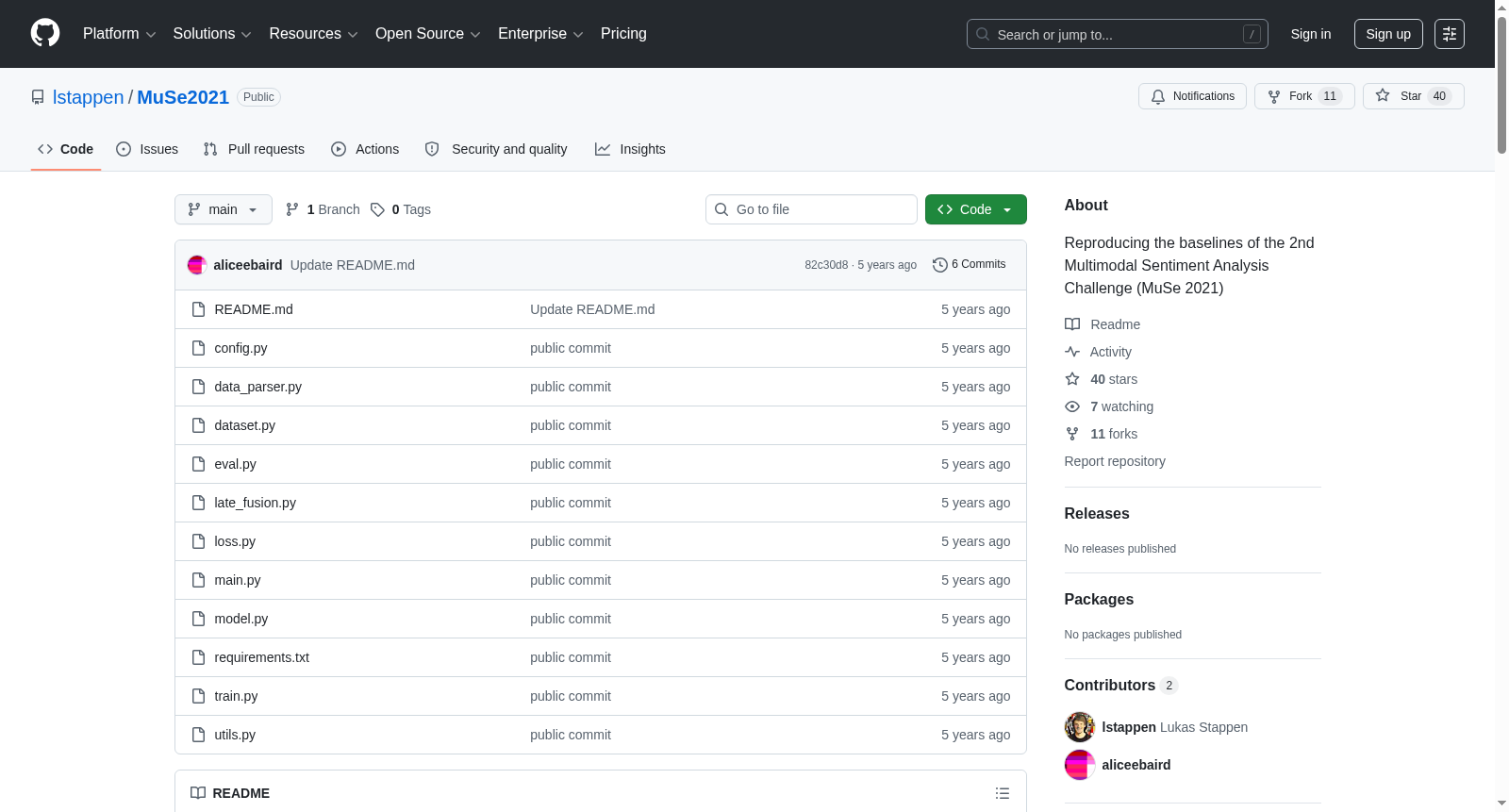Click the Report repository link
This screenshot has width=1509, height=812.
1115,461
